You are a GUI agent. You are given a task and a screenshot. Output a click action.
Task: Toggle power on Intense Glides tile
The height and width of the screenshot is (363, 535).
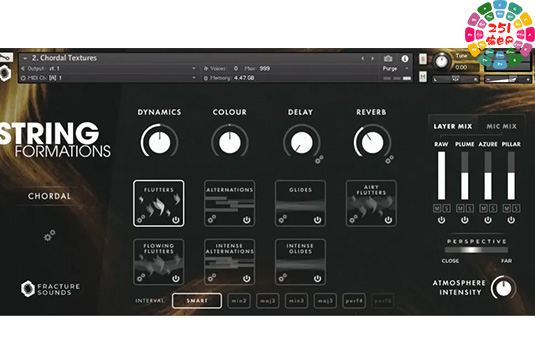point(317,278)
